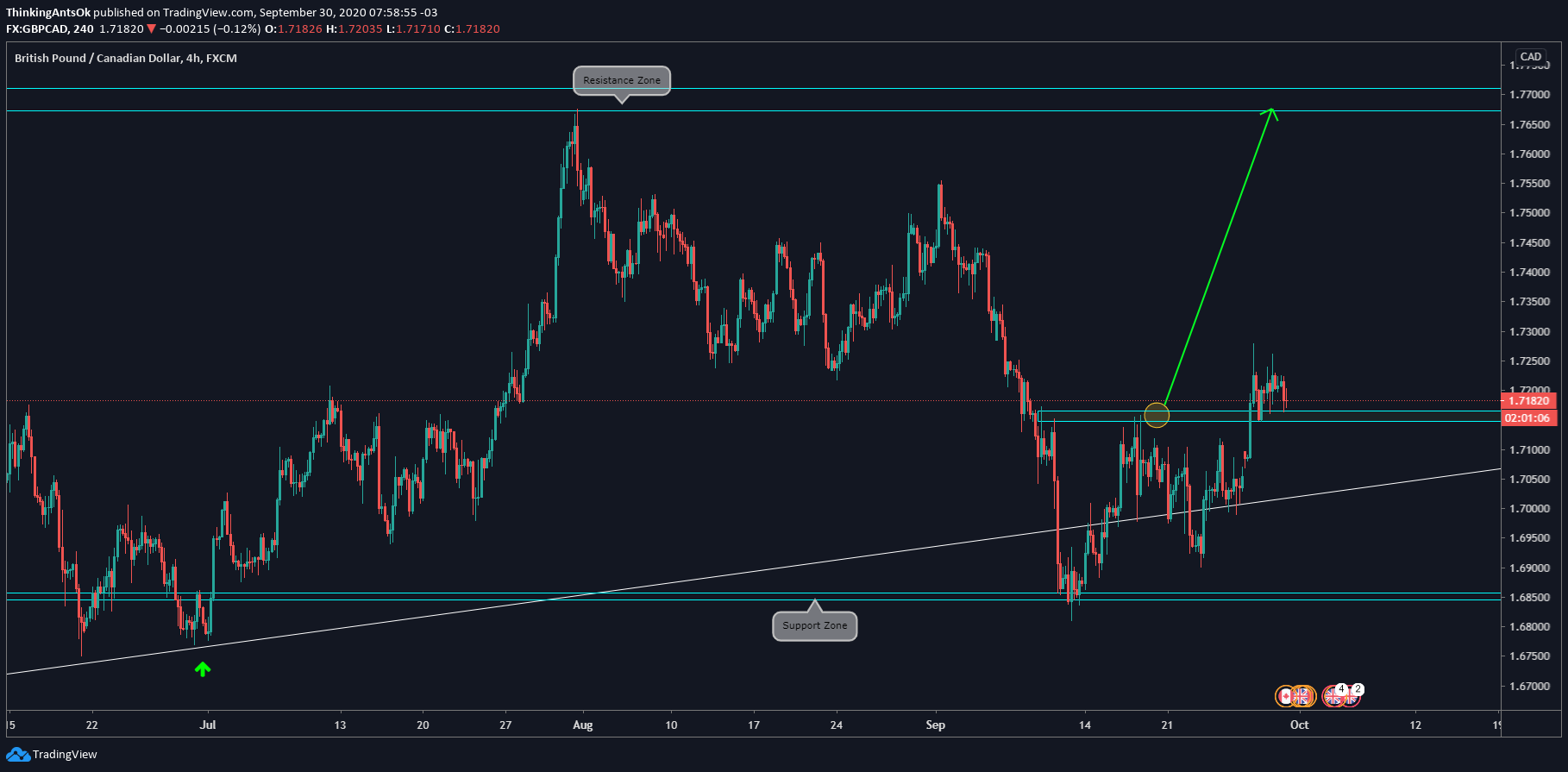This screenshot has width=1568, height=772.
Task: Click the Jul label on the time axis
Action: click(x=208, y=725)
